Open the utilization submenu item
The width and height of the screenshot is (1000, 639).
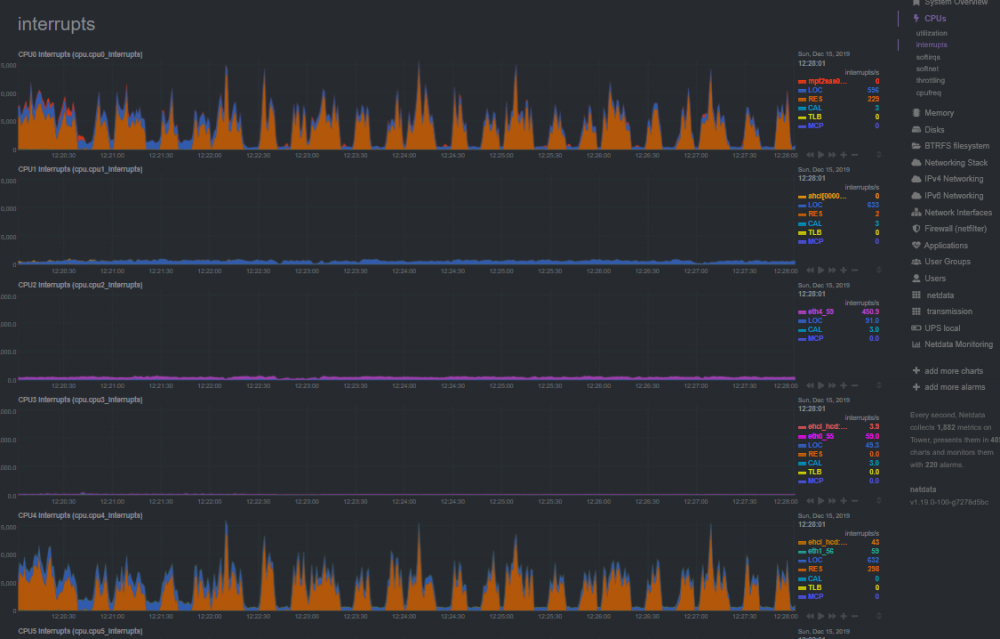(931, 33)
